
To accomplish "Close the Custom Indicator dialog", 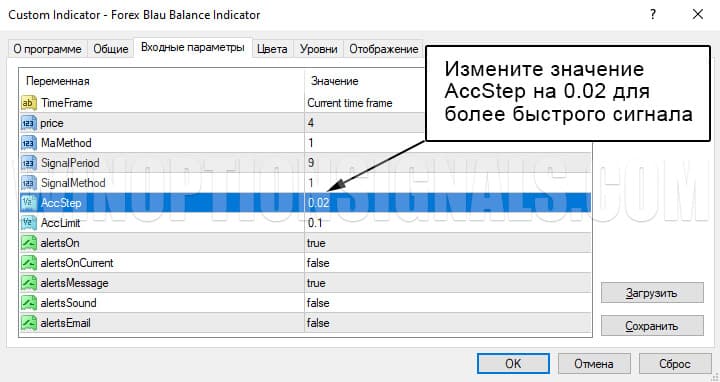I will point(698,15).
